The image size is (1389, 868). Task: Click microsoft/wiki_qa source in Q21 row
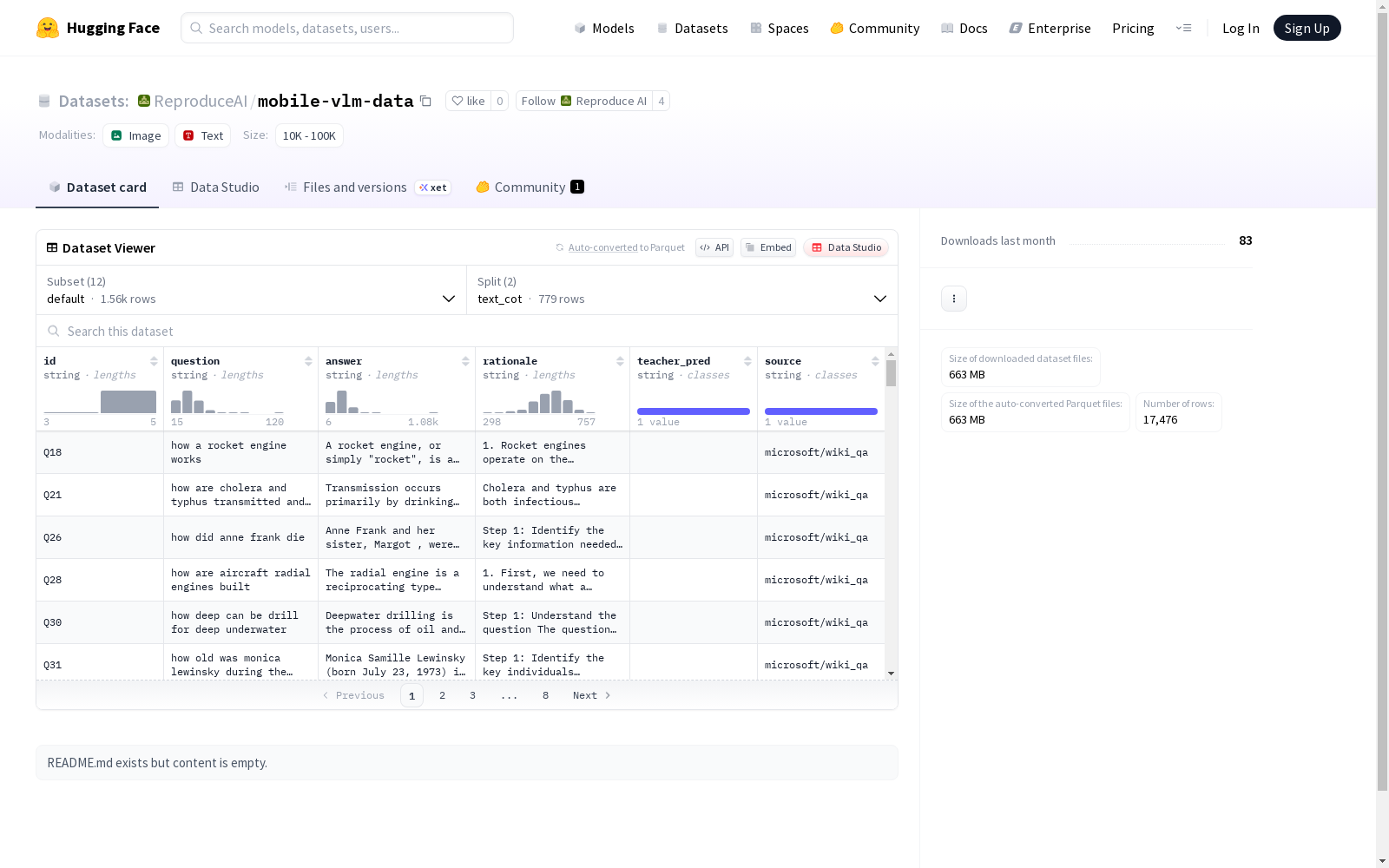[821, 495]
